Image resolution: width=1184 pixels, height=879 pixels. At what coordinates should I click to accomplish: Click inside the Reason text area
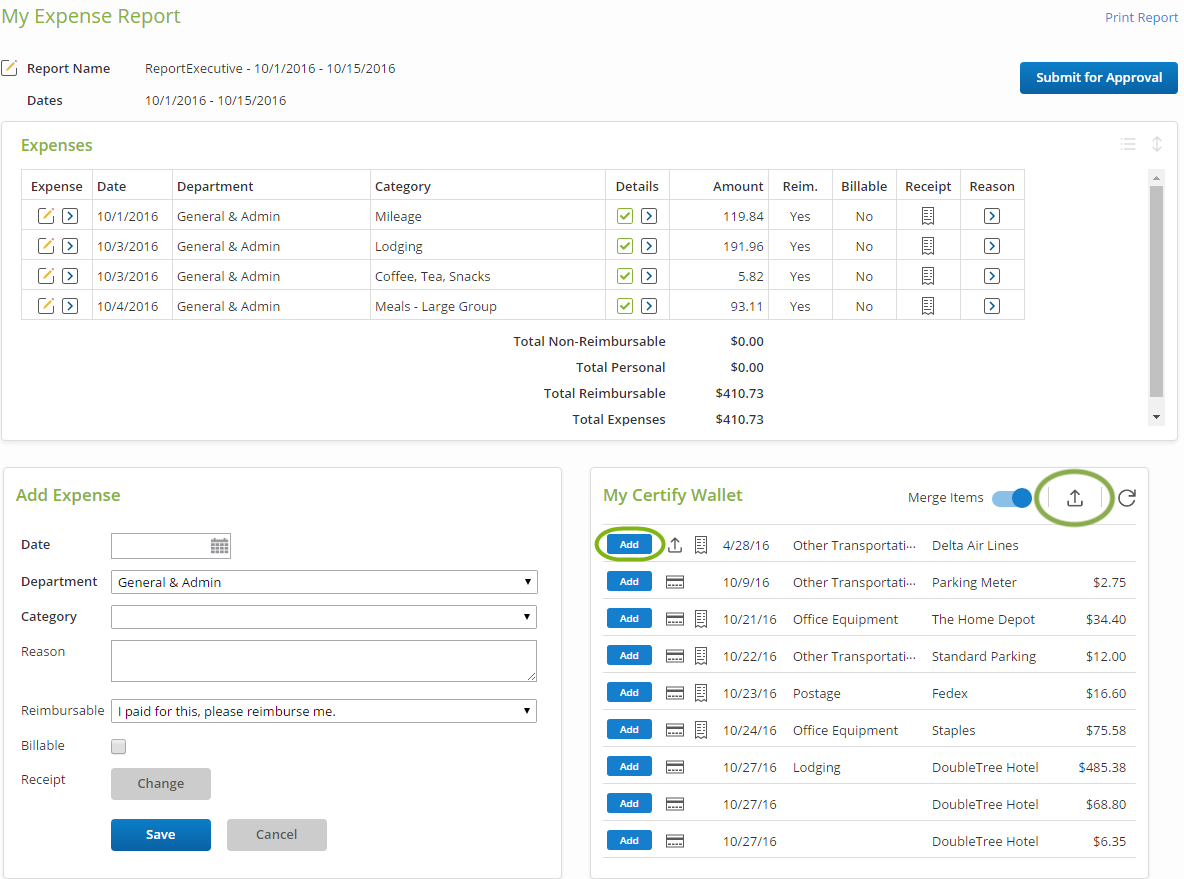322,661
